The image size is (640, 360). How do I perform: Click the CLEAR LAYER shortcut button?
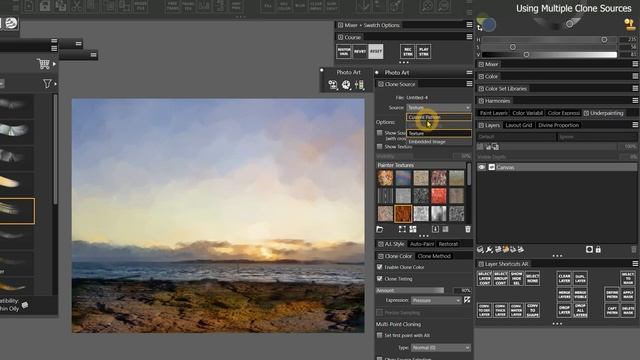point(564,278)
